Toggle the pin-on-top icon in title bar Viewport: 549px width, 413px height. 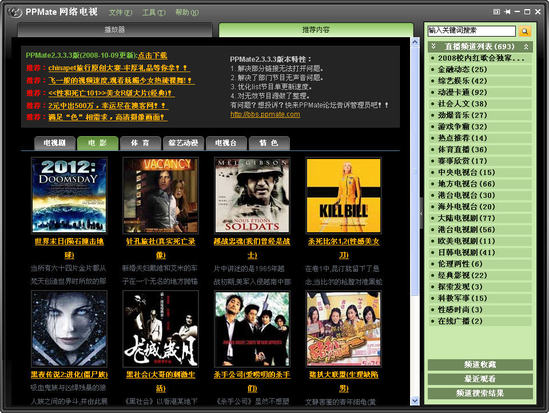507,12
